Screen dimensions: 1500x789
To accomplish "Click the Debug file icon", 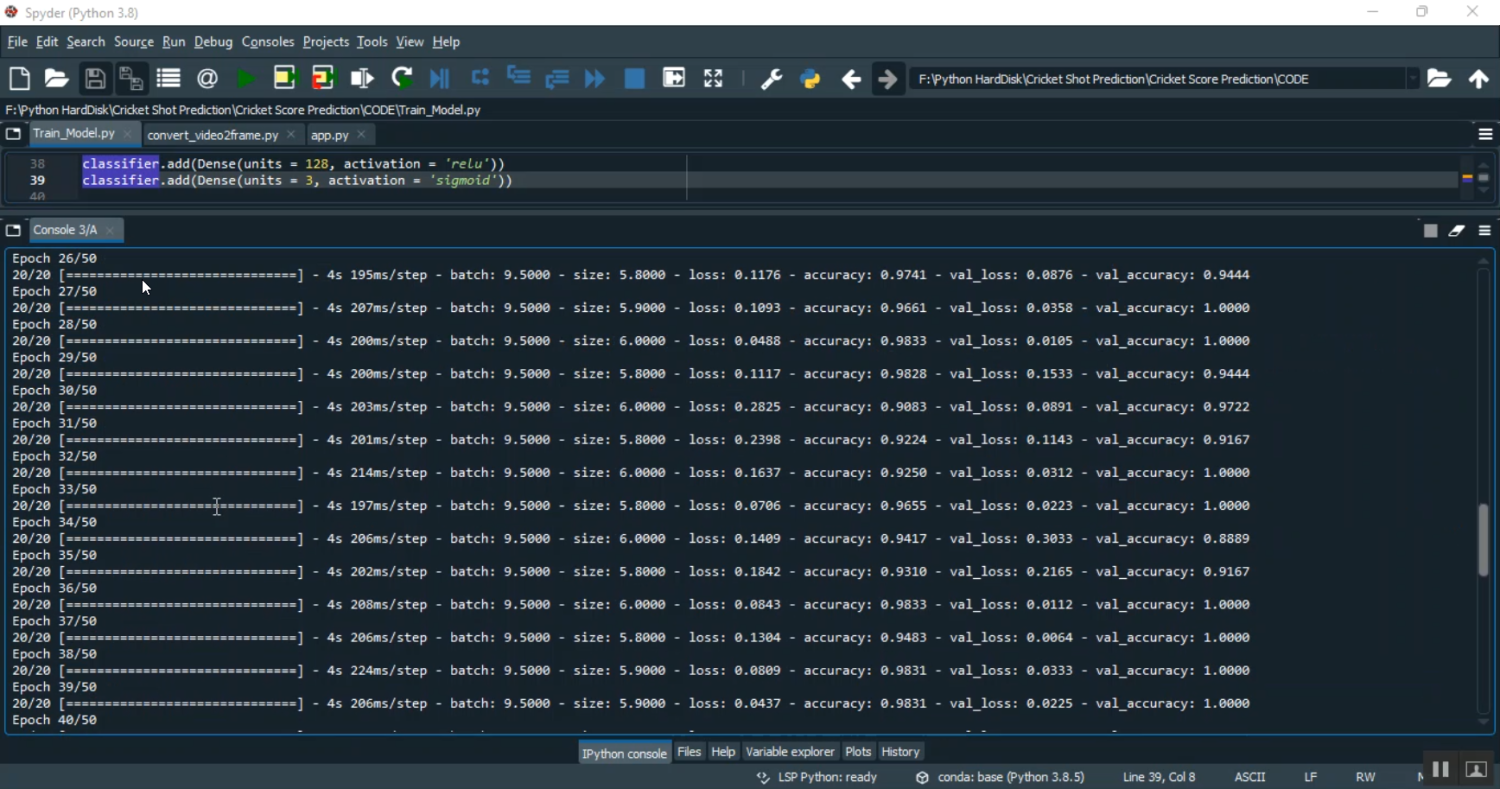I will 439,79.
